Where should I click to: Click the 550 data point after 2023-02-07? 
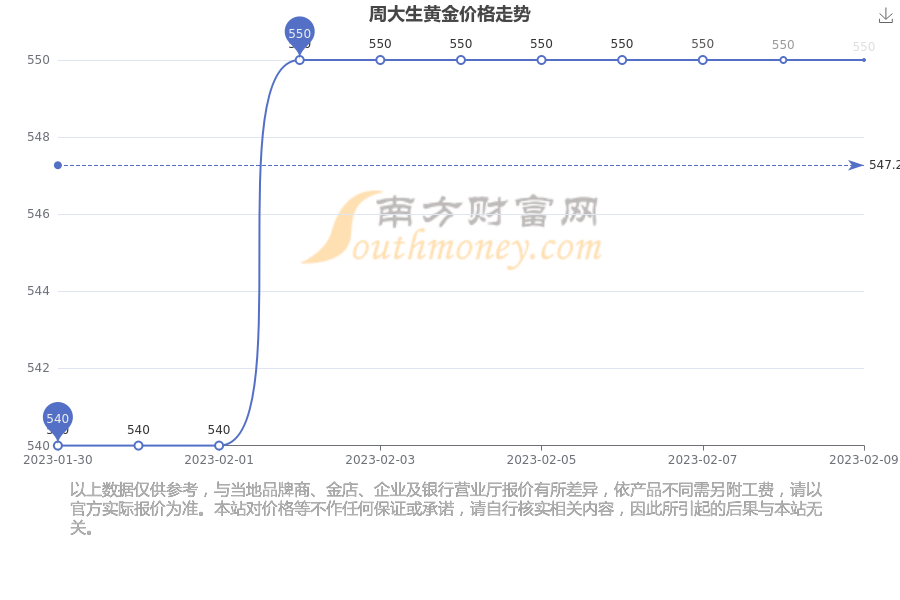click(x=783, y=60)
